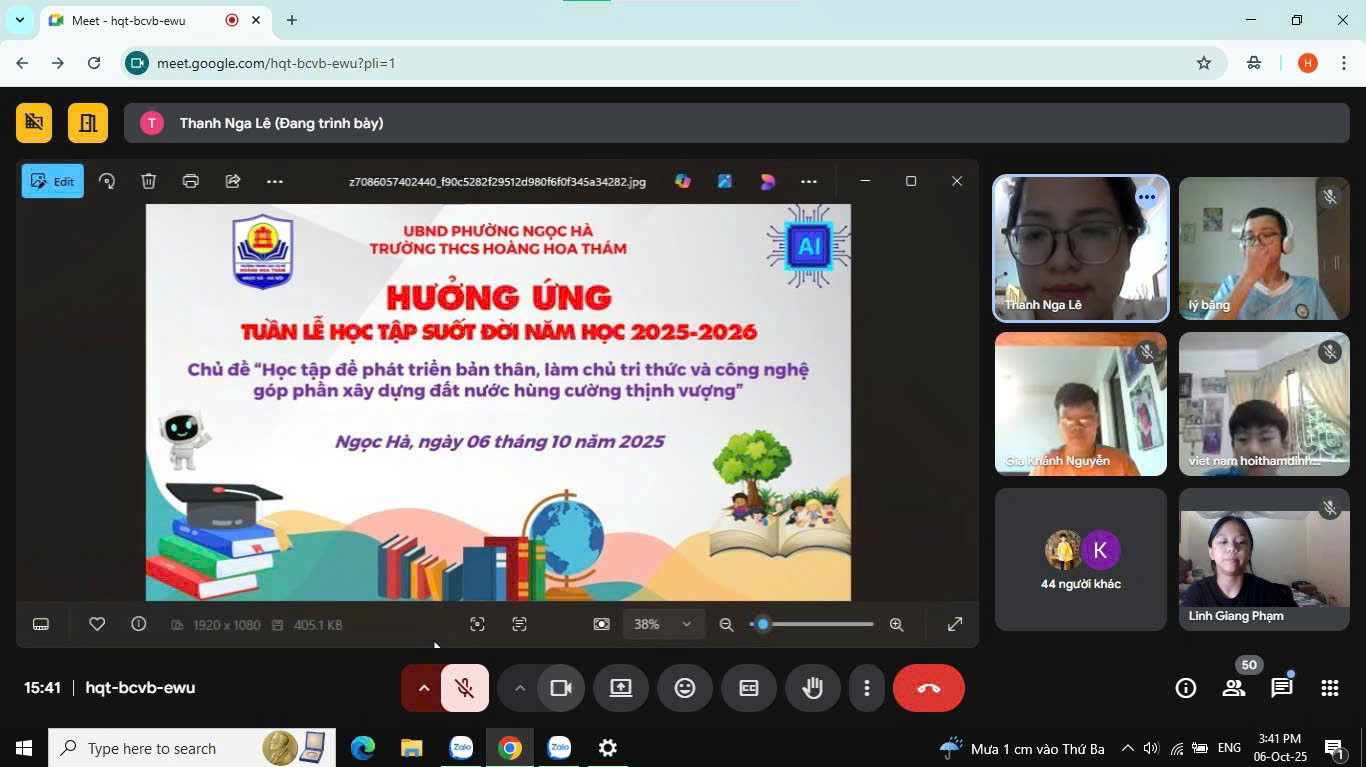This screenshot has height=767, width=1366.
Task: Expand audio settings arrow beside microphone
Action: tap(423, 688)
